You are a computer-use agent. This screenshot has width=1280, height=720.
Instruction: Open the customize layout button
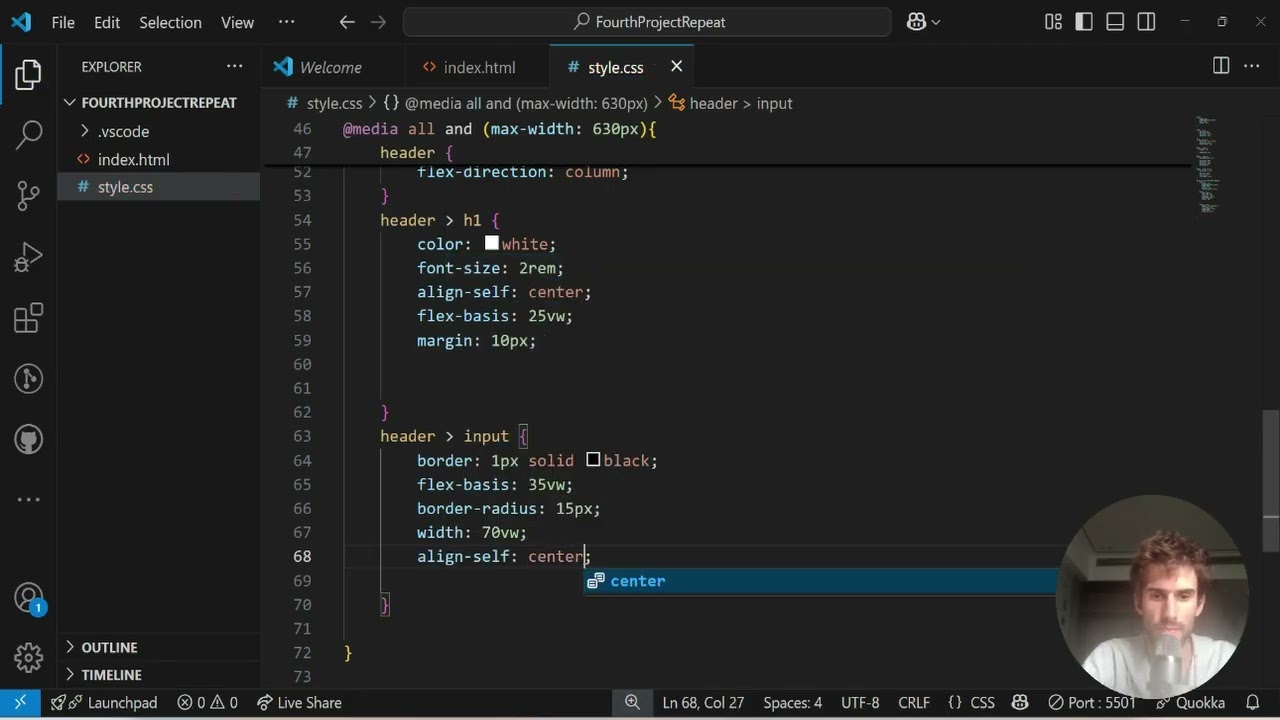click(1053, 22)
